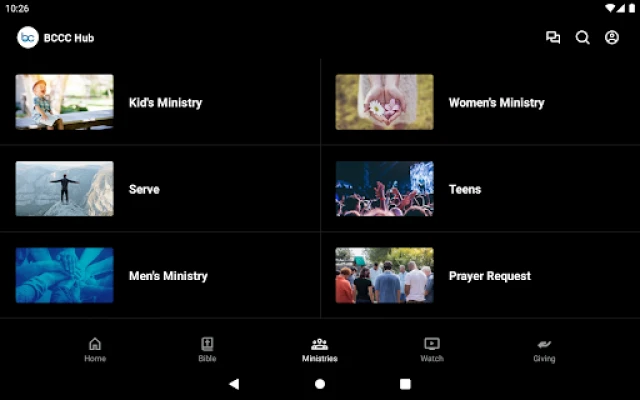Screen dimensions: 640x400
Task: Open the Bible tab
Action: click(x=207, y=349)
